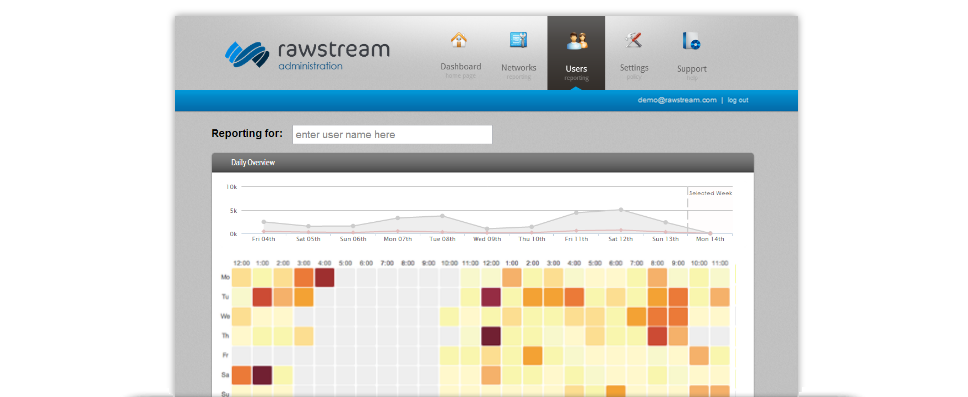The height and width of the screenshot is (397, 968).
Task: Click the Rawstream logo
Action: (x=307, y=54)
